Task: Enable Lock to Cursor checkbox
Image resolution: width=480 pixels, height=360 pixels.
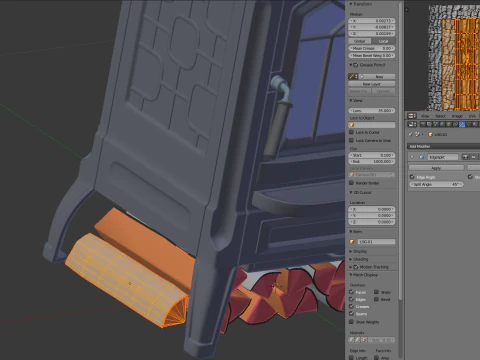Action: (x=351, y=132)
